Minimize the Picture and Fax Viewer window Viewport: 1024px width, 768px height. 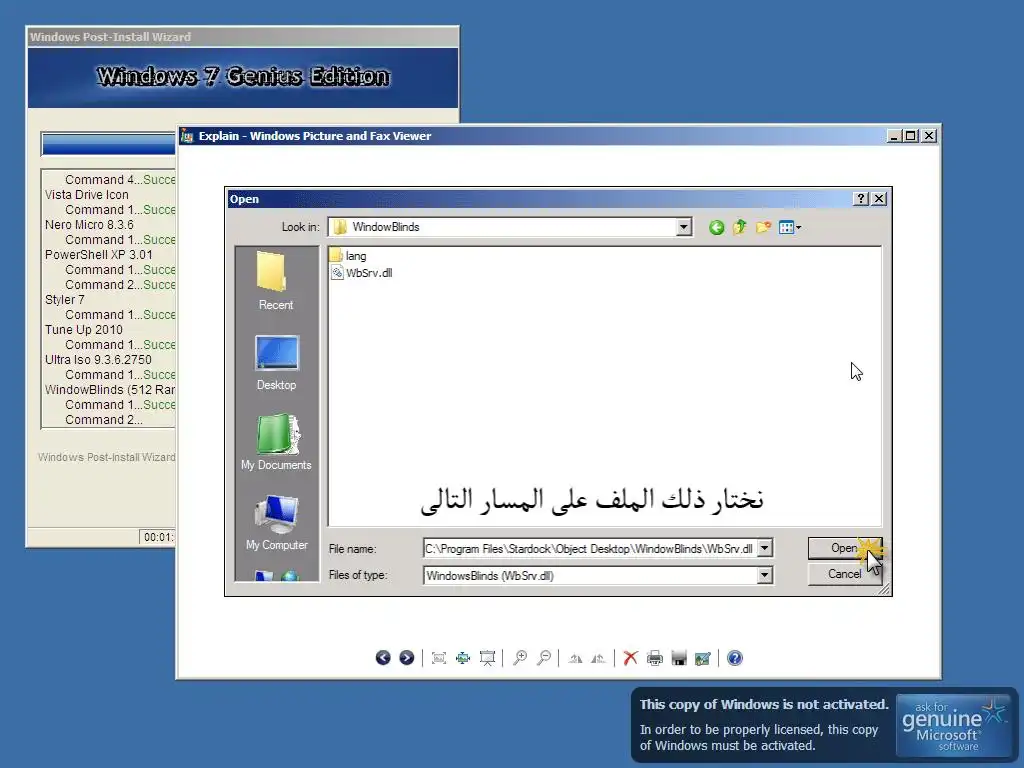(895, 136)
